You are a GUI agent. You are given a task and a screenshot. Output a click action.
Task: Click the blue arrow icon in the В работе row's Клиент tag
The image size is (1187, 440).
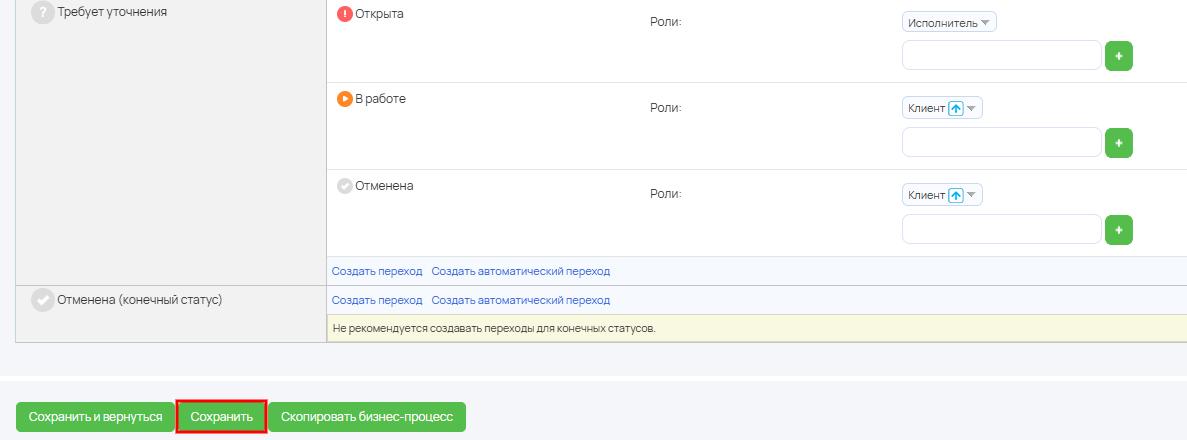click(956, 108)
